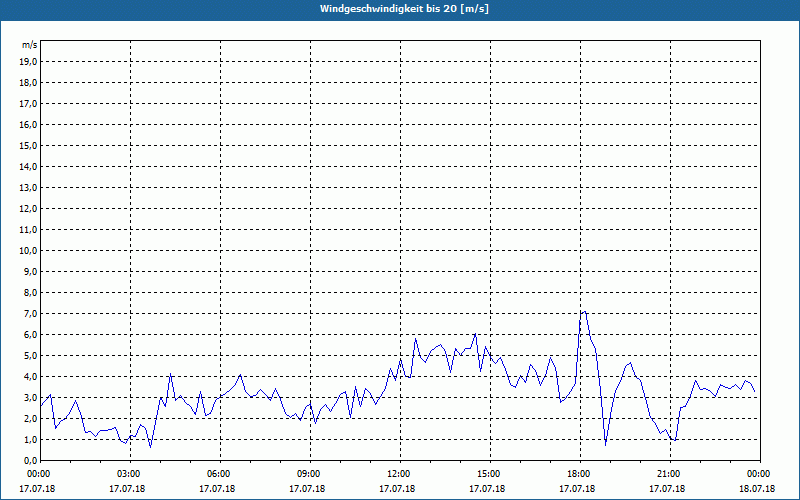The width and height of the screenshot is (800, 500).
Task: Click the 12:00 time axis label
Action: 401,474
